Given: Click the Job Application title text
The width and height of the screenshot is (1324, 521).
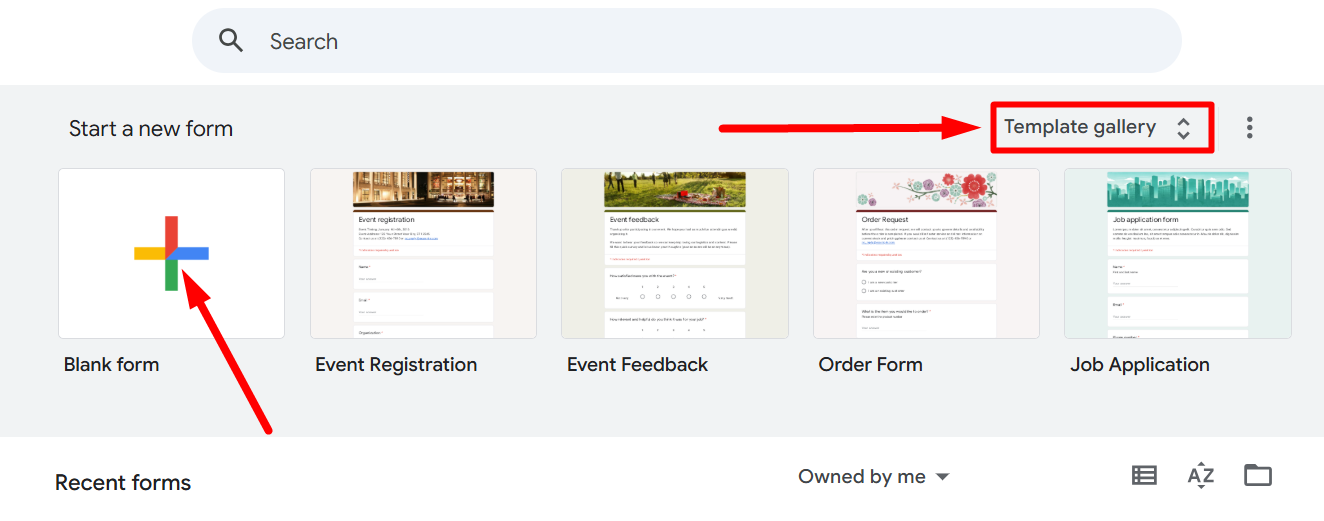Looking at the screenshot, I should (1139, 365).
